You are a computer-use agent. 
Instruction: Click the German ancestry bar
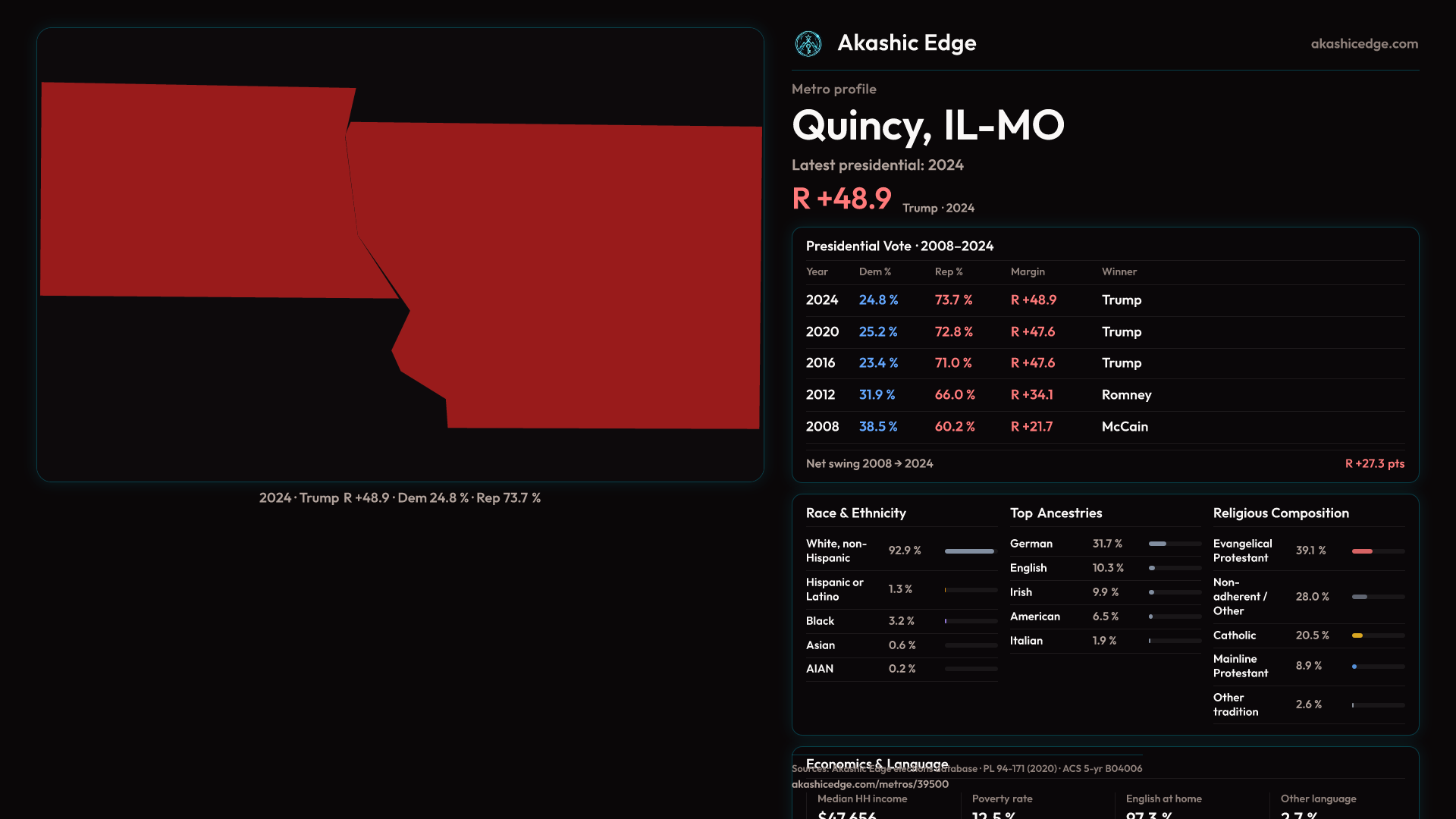(x=1158, y=544)
